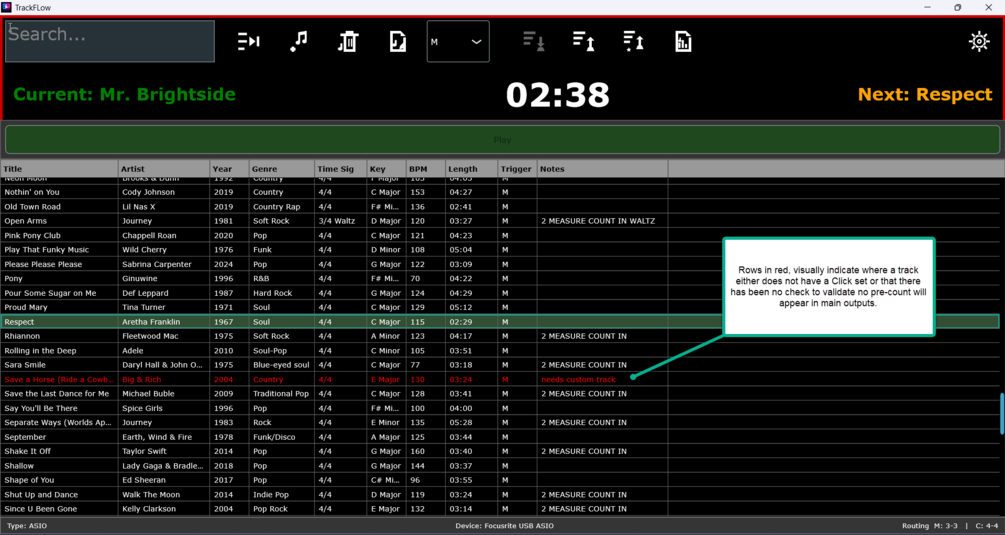This screenshot has width=1005, height=535.
Task: Click the 'Blue-eyed soul' genre cell
Action: tap(281, 365)
